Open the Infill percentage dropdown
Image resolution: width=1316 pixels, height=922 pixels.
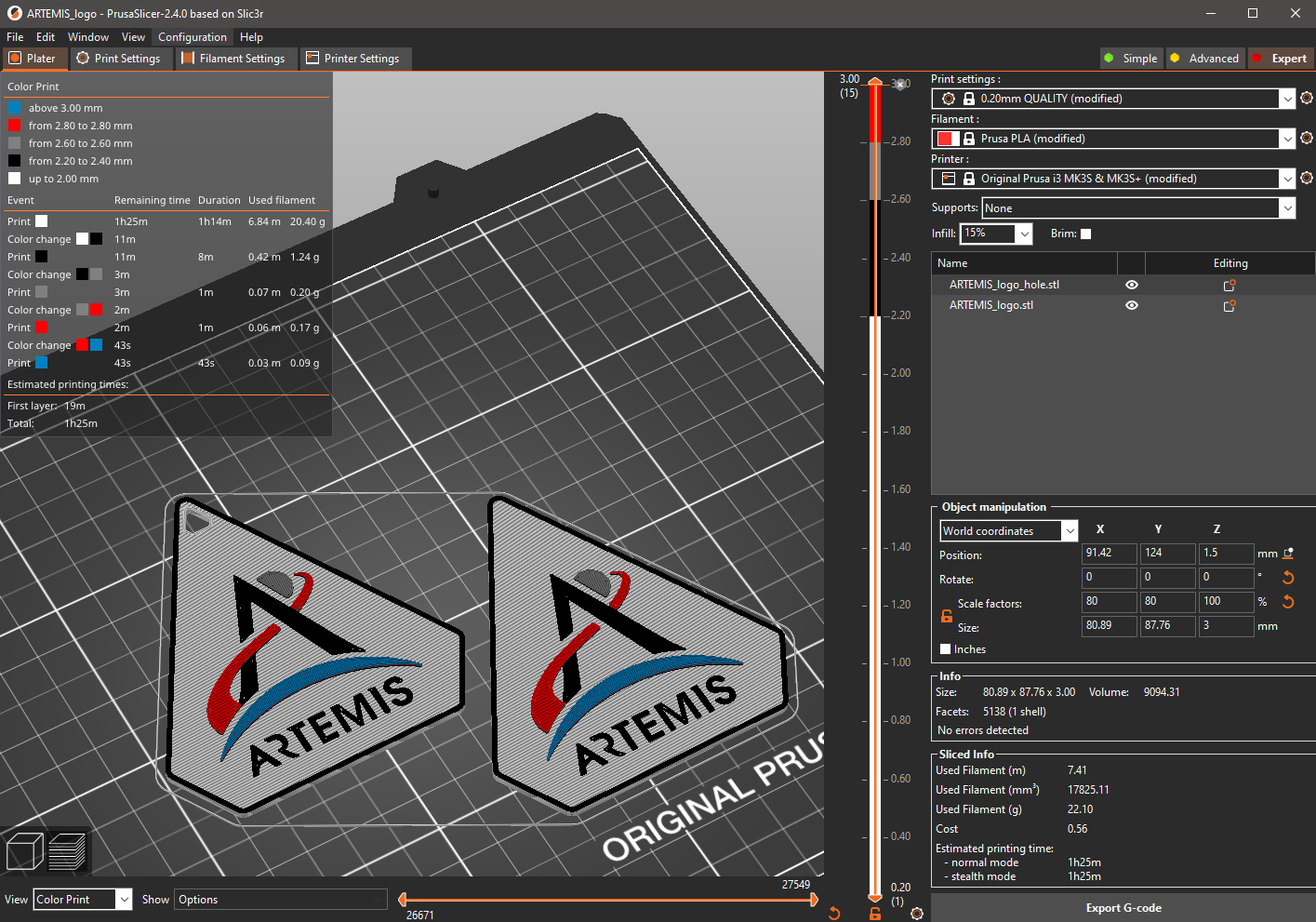coord(1024,234)
